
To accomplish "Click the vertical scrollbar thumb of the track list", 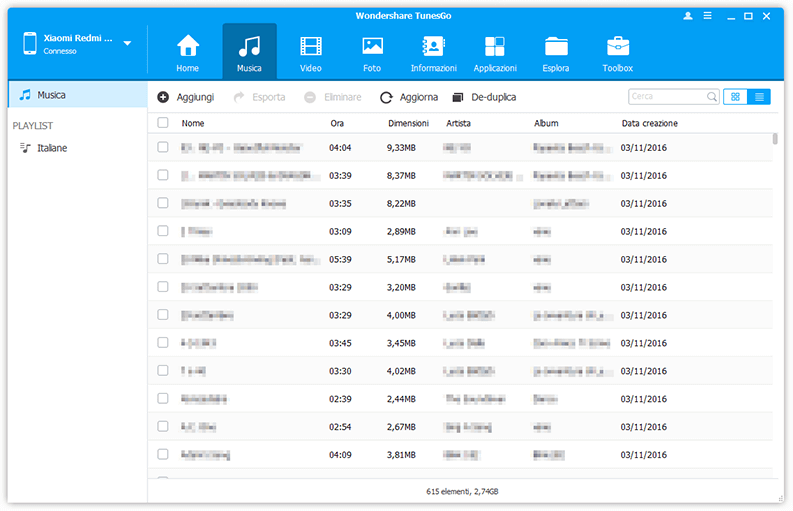I will (x=775, y=139).
